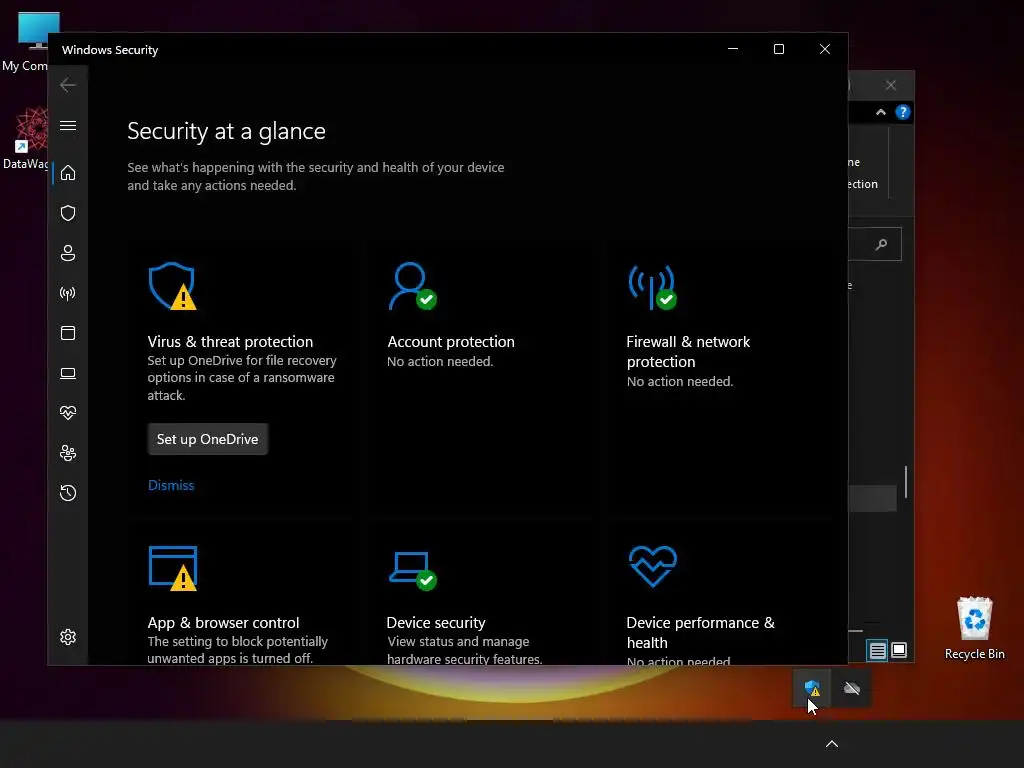This screenshot has height=768, width=1024.
Task: Open the hamburger navigation menu
Action: (x=68, y=125)
